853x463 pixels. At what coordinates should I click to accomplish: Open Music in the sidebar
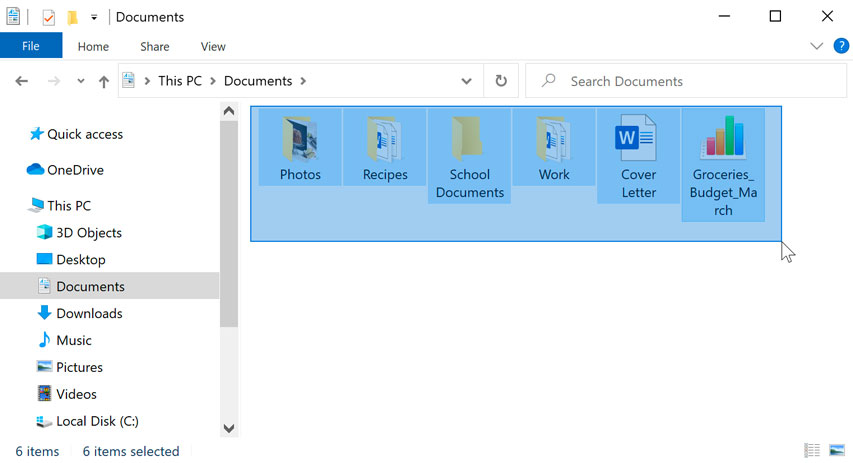click(64, 340)
